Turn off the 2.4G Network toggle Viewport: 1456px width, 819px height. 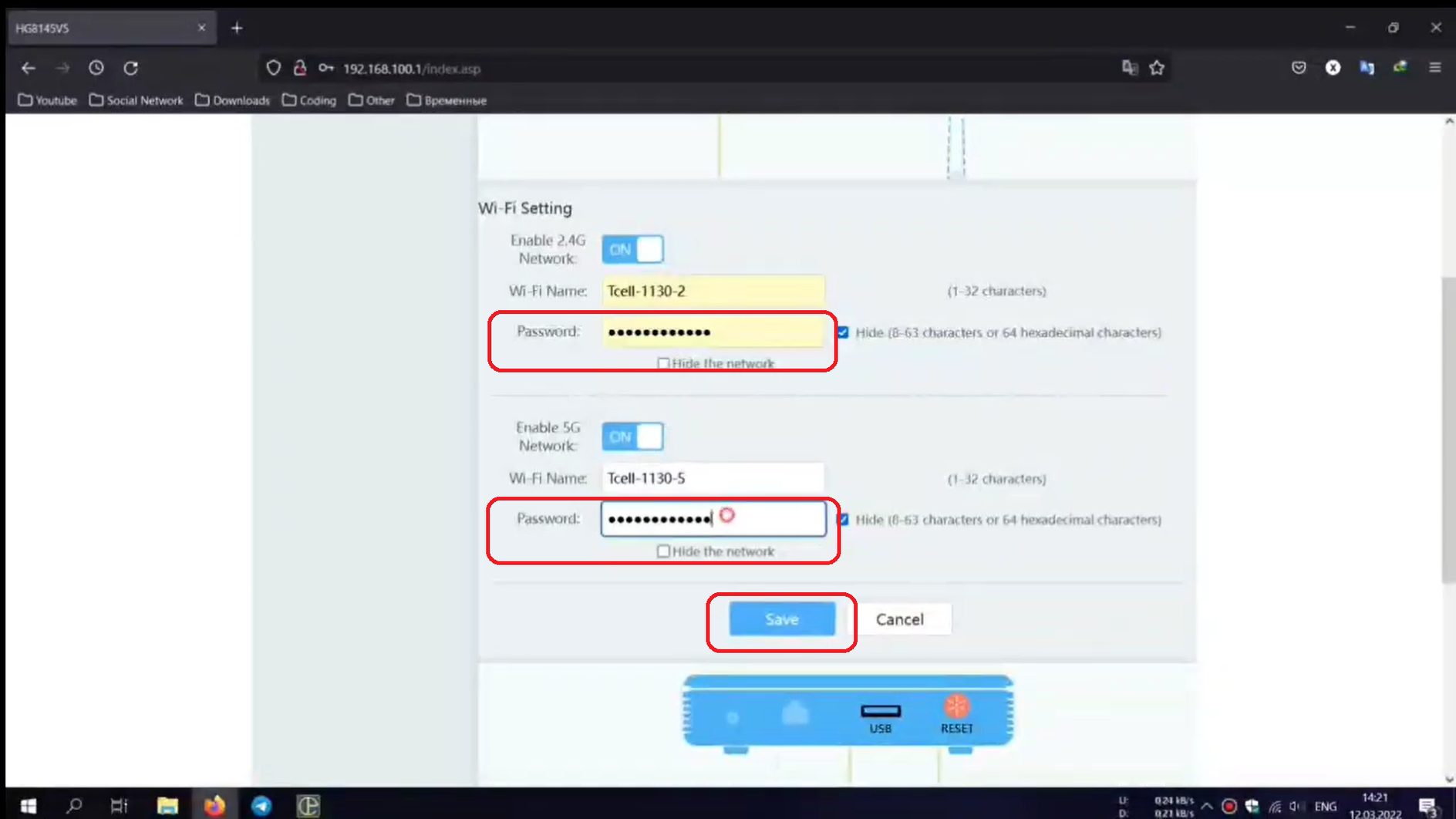pyautogui.click(x=632, y=250)
